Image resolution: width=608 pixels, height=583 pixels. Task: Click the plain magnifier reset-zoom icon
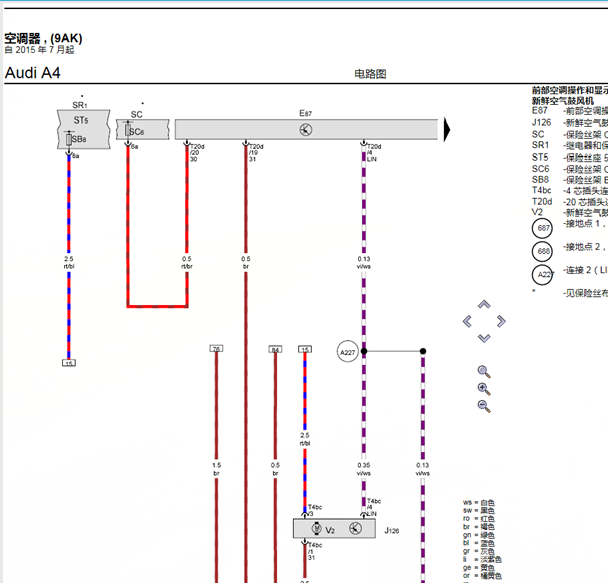pos(484,372)
